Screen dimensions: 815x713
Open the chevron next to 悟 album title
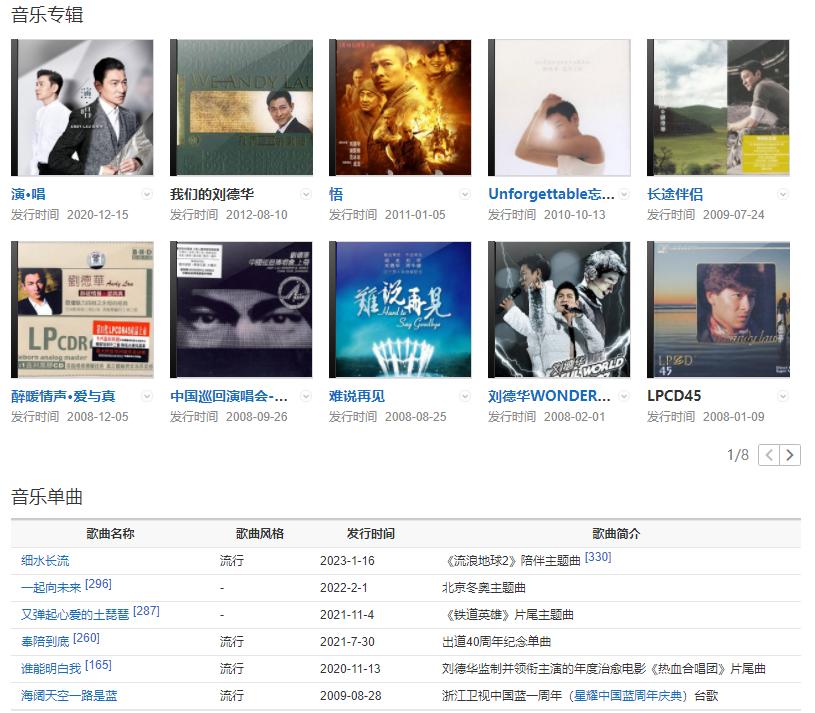463,192
